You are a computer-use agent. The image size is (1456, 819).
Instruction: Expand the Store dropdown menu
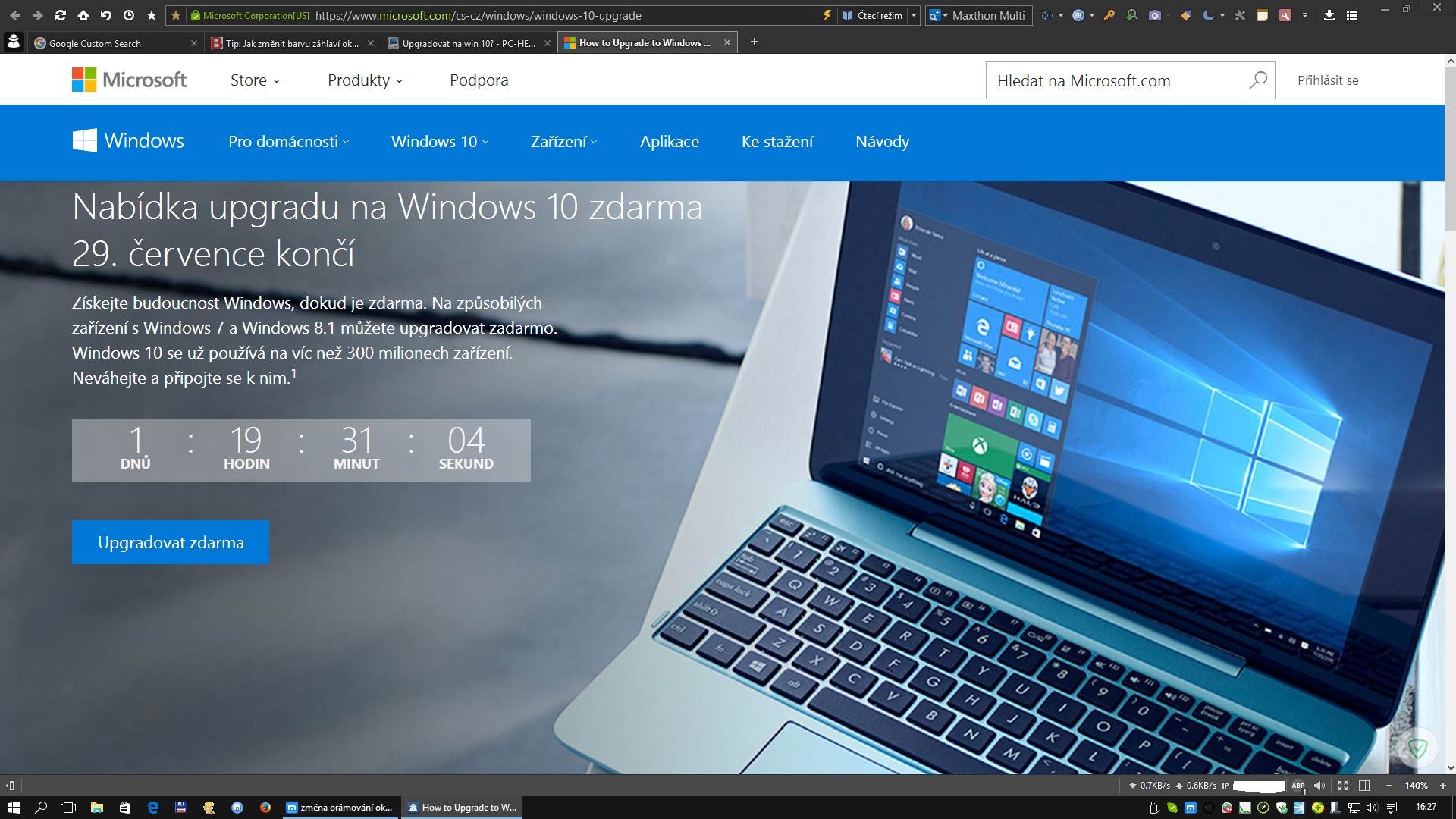255,80
